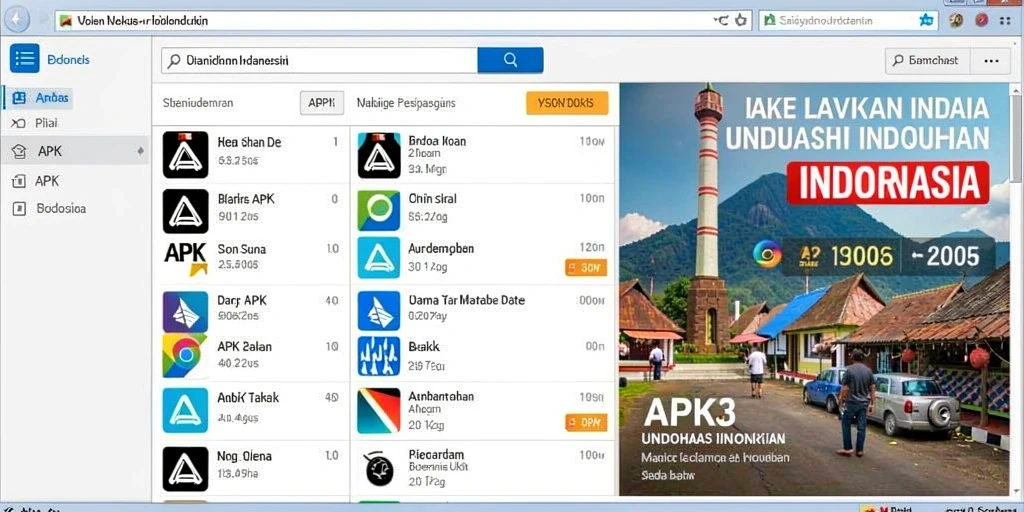Click the Son Suna title text

point(242,249)
